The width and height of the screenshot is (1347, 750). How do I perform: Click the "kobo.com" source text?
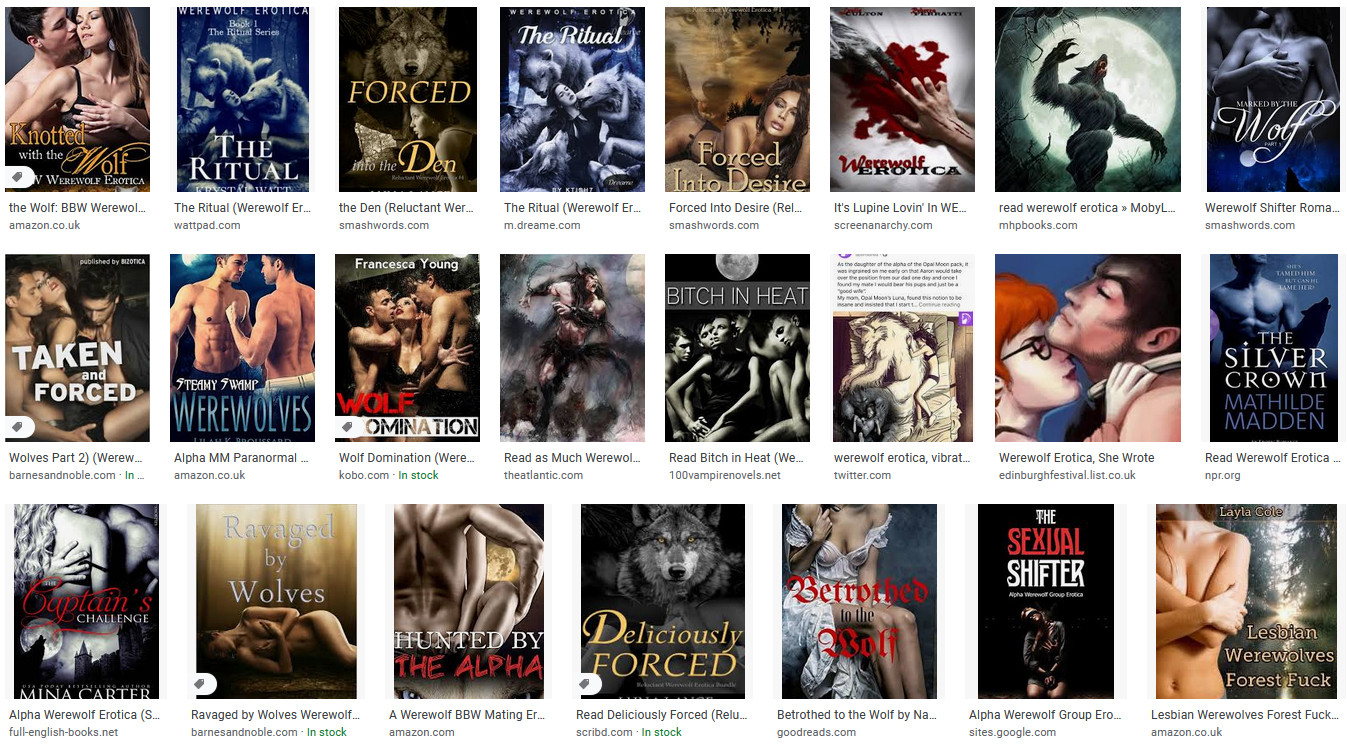[x=364, y=476]
